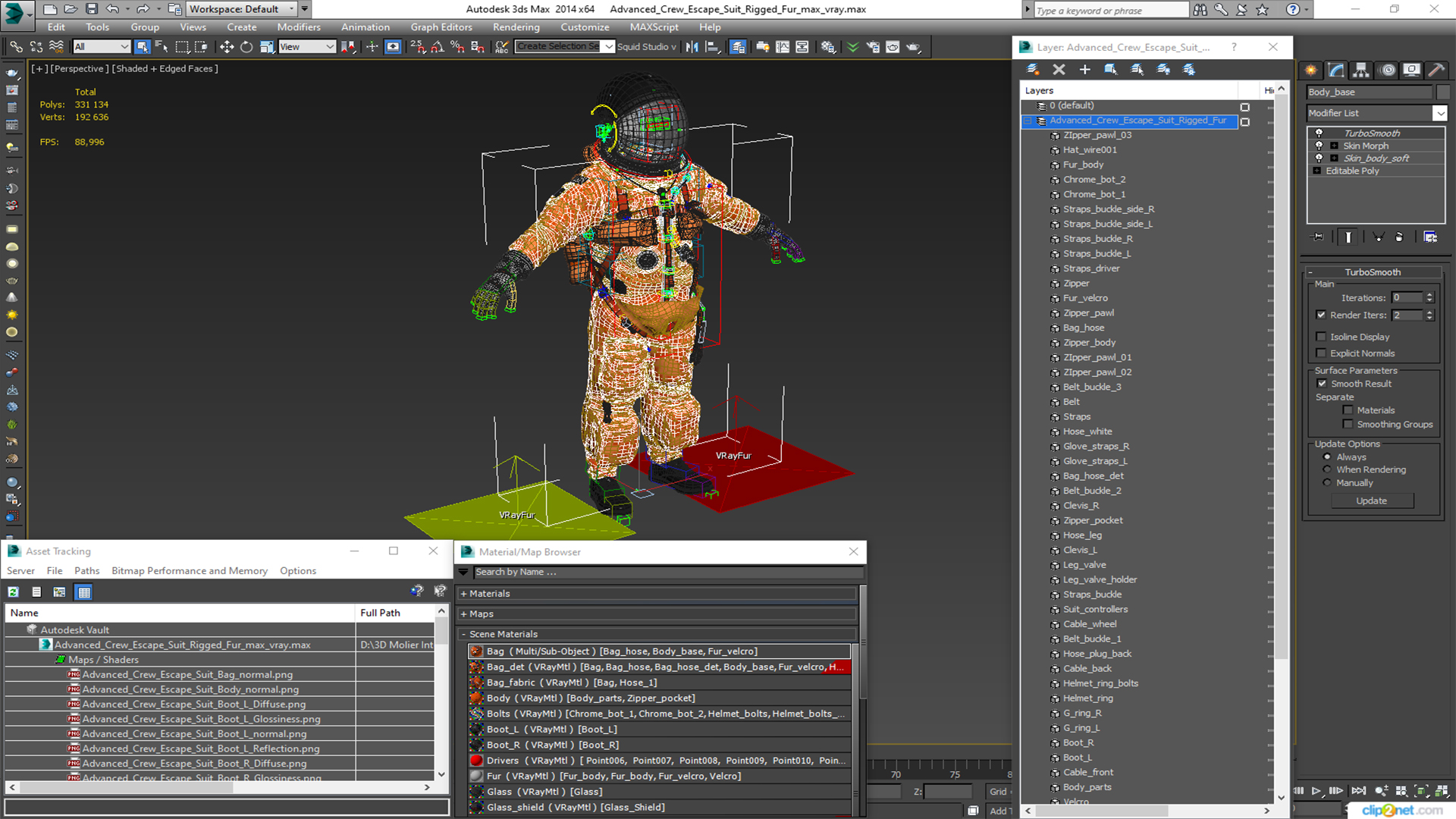Viewport: 1456px width, 819px height.
Task: Click the TurboSmooth Update button
Action: (x=1371, y=501)
